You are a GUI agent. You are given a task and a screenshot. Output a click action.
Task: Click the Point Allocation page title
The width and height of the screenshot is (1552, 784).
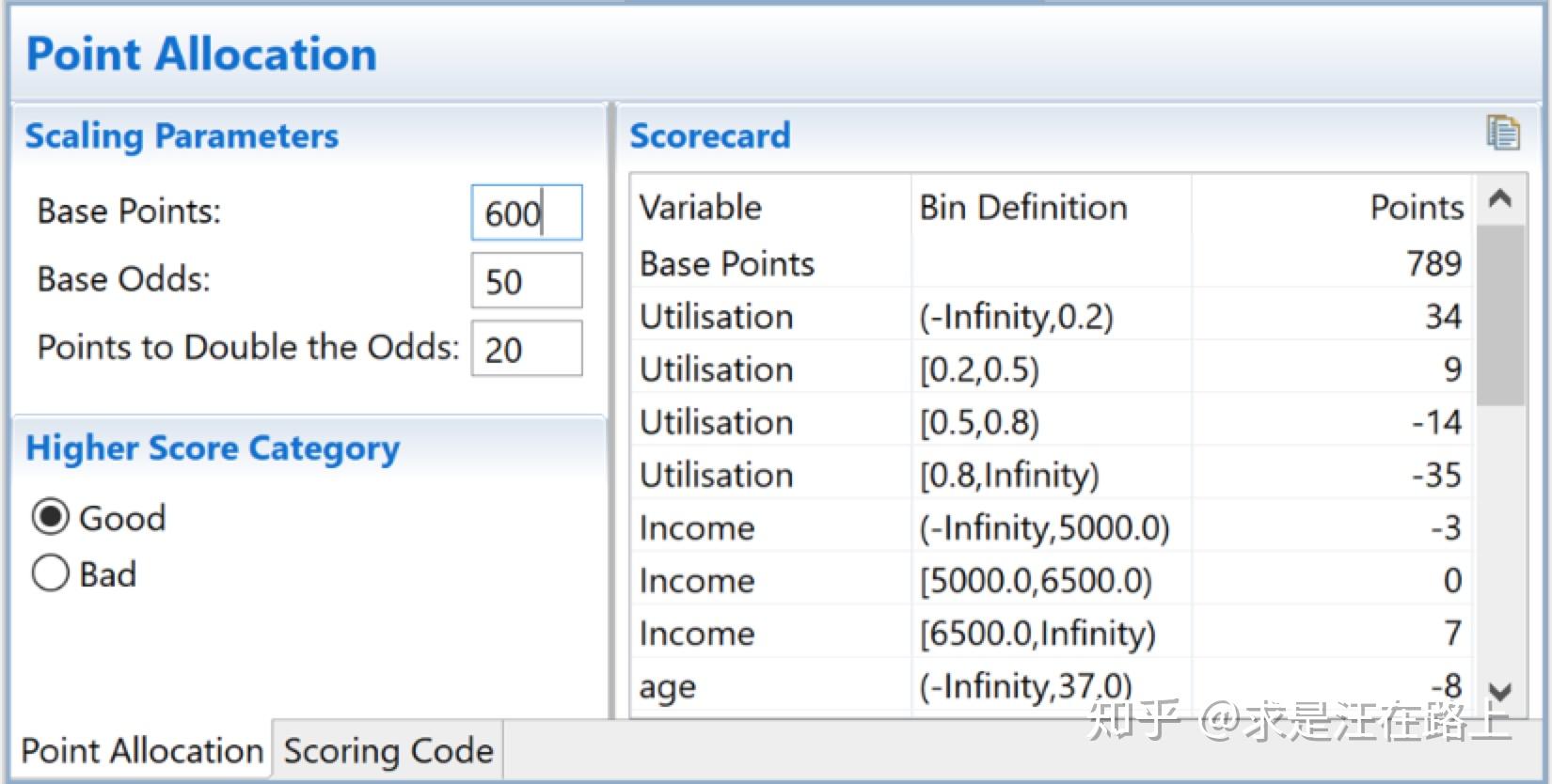(201, 54)
